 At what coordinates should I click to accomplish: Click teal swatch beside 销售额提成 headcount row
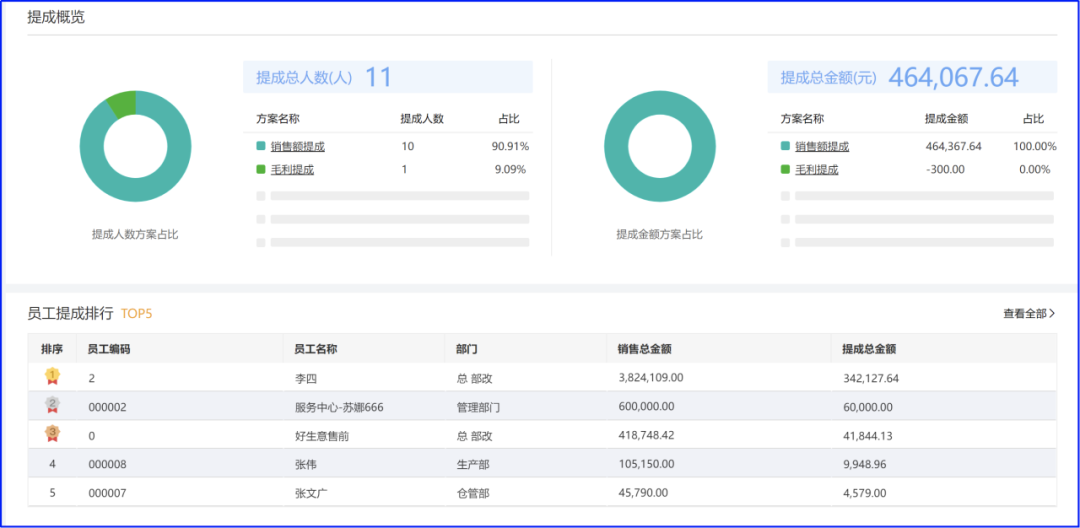(260, 147)
